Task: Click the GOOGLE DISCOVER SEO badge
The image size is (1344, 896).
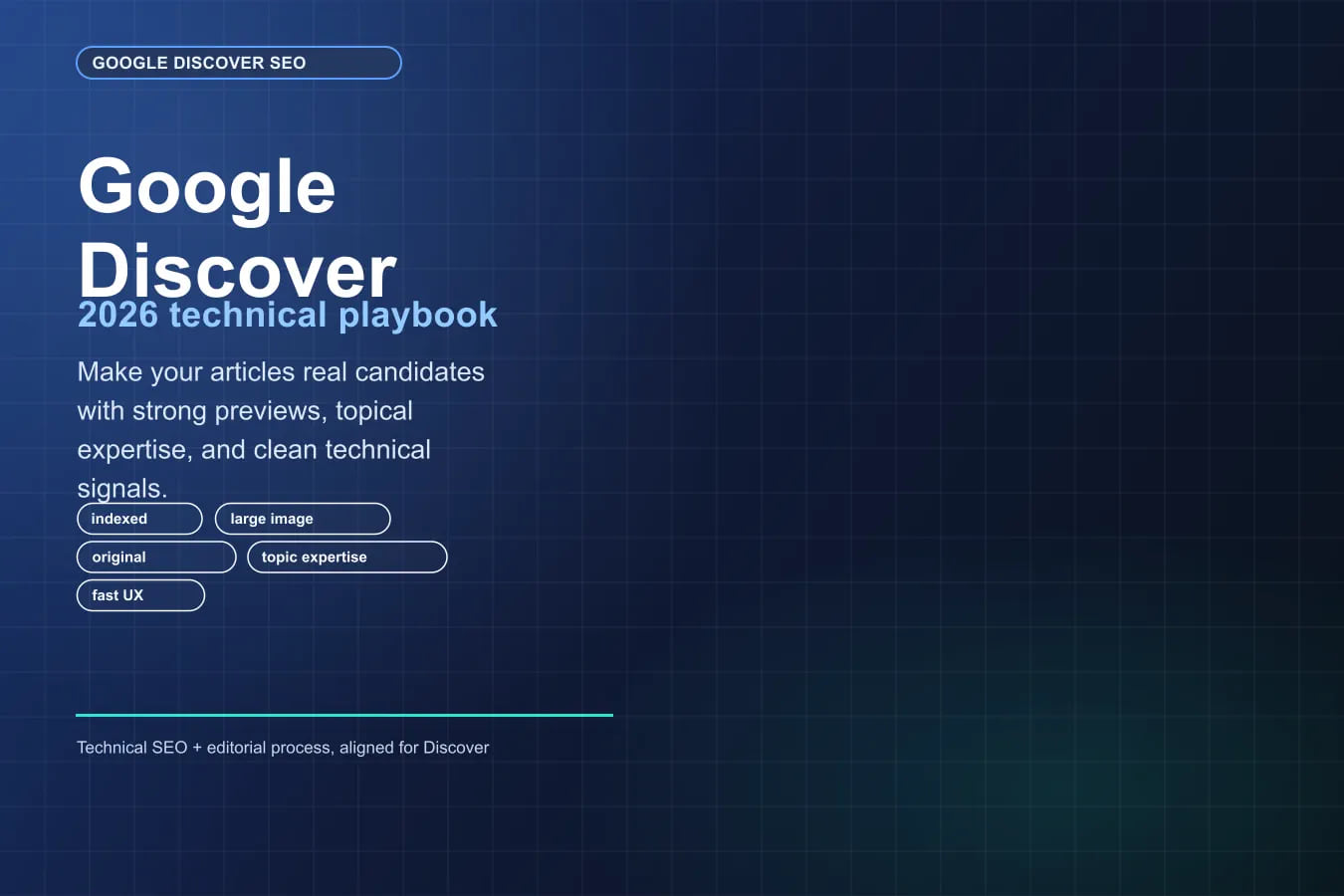Action: pyautogui.click(x=239, y=63)
